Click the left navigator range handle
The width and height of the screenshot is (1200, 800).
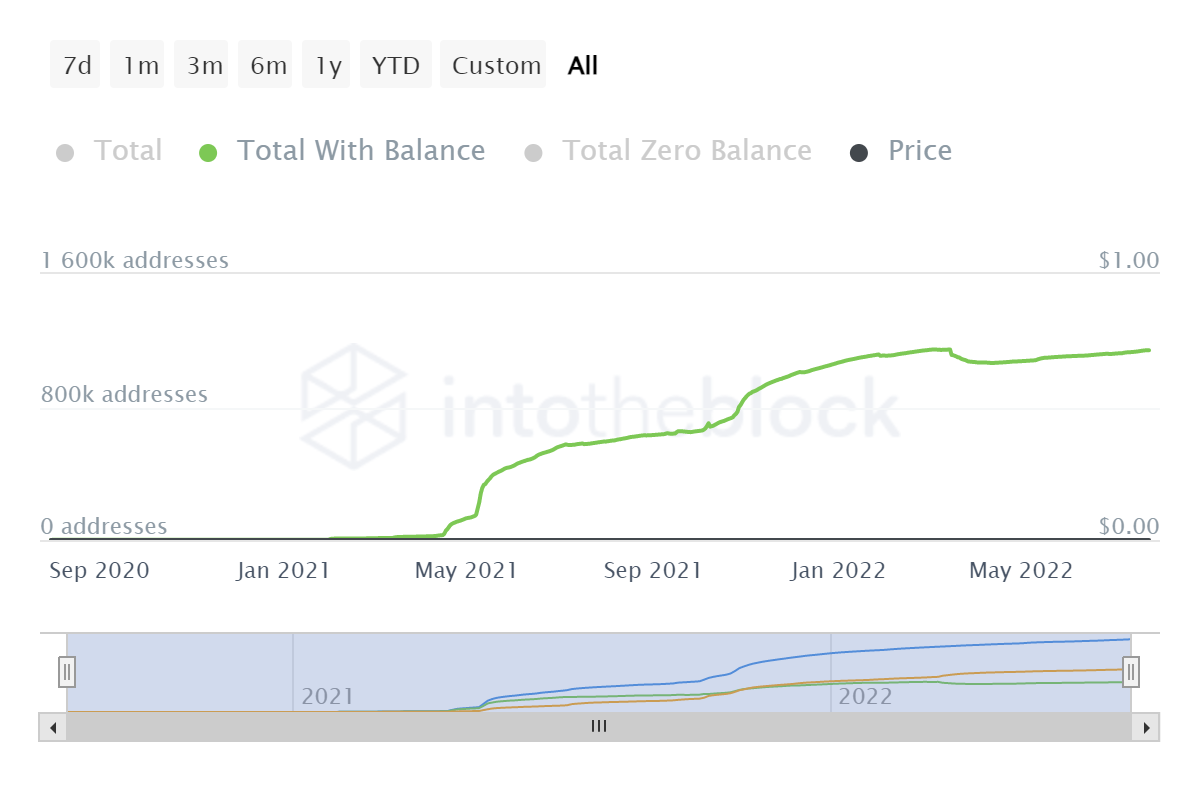coord(67,672)
